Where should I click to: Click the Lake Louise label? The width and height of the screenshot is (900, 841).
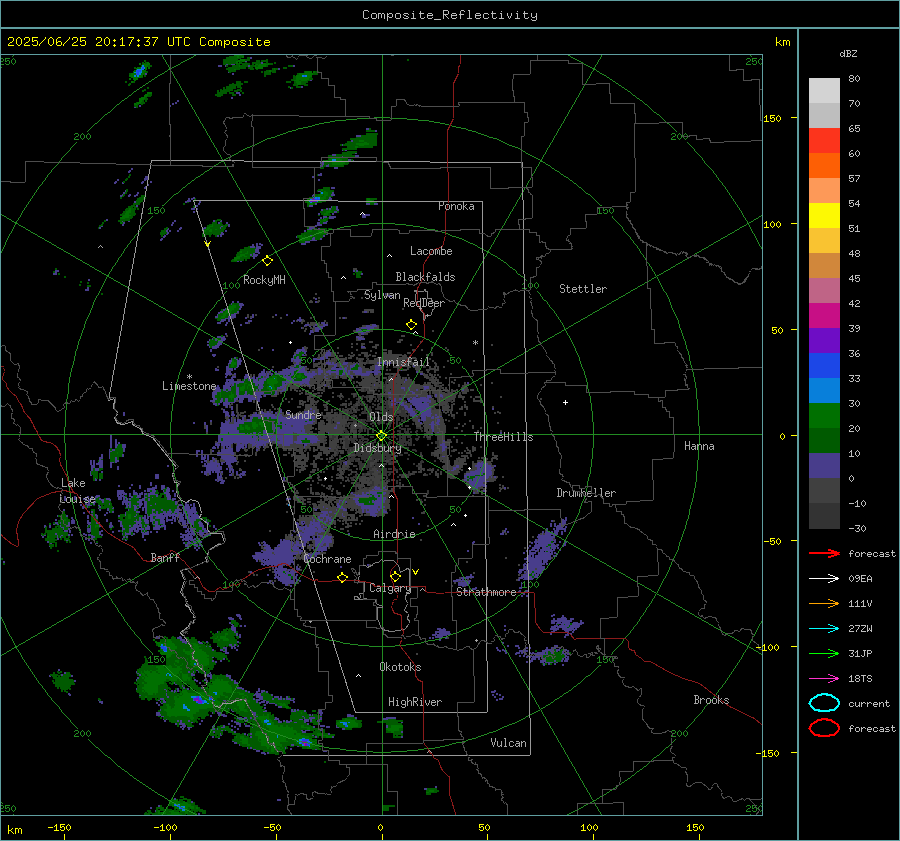click(79, 491)
